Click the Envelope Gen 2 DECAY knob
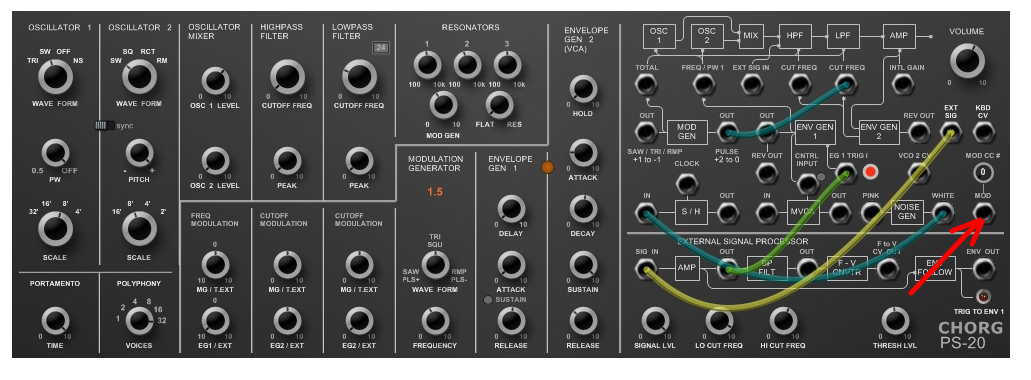This screenshot has width=1031, height=380. [x=583, y=209]
